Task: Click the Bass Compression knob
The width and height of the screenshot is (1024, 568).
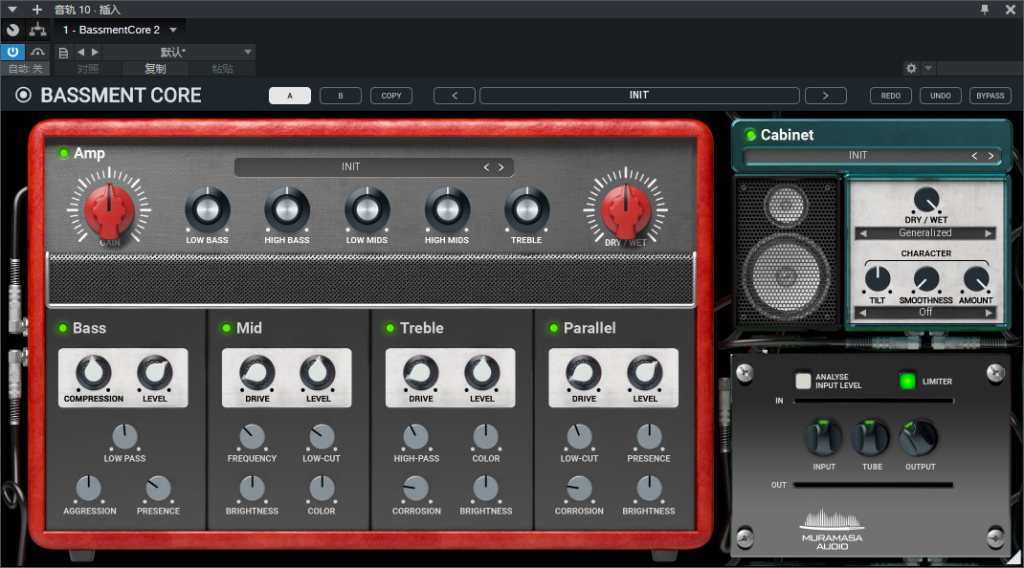Action: point(93,373)
